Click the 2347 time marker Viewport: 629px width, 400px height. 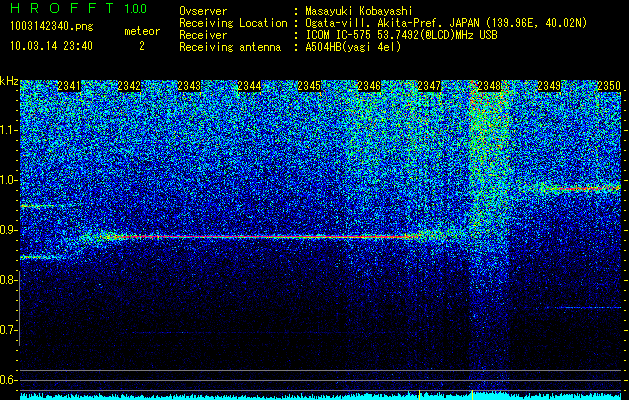[429, 86]
